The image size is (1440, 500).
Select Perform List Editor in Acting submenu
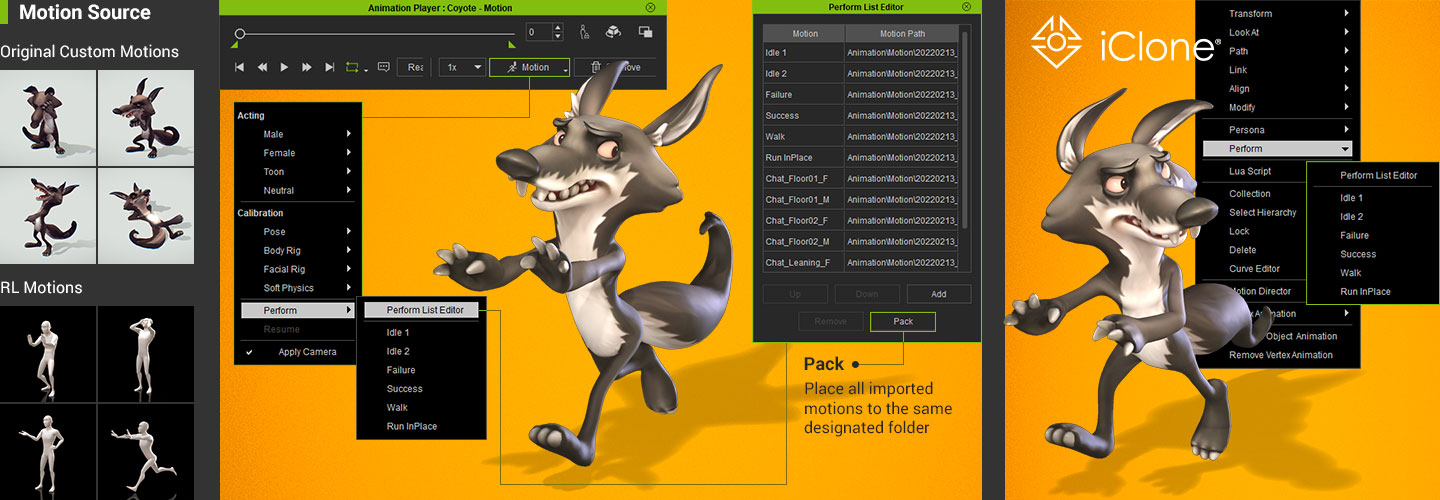(425, 310)
